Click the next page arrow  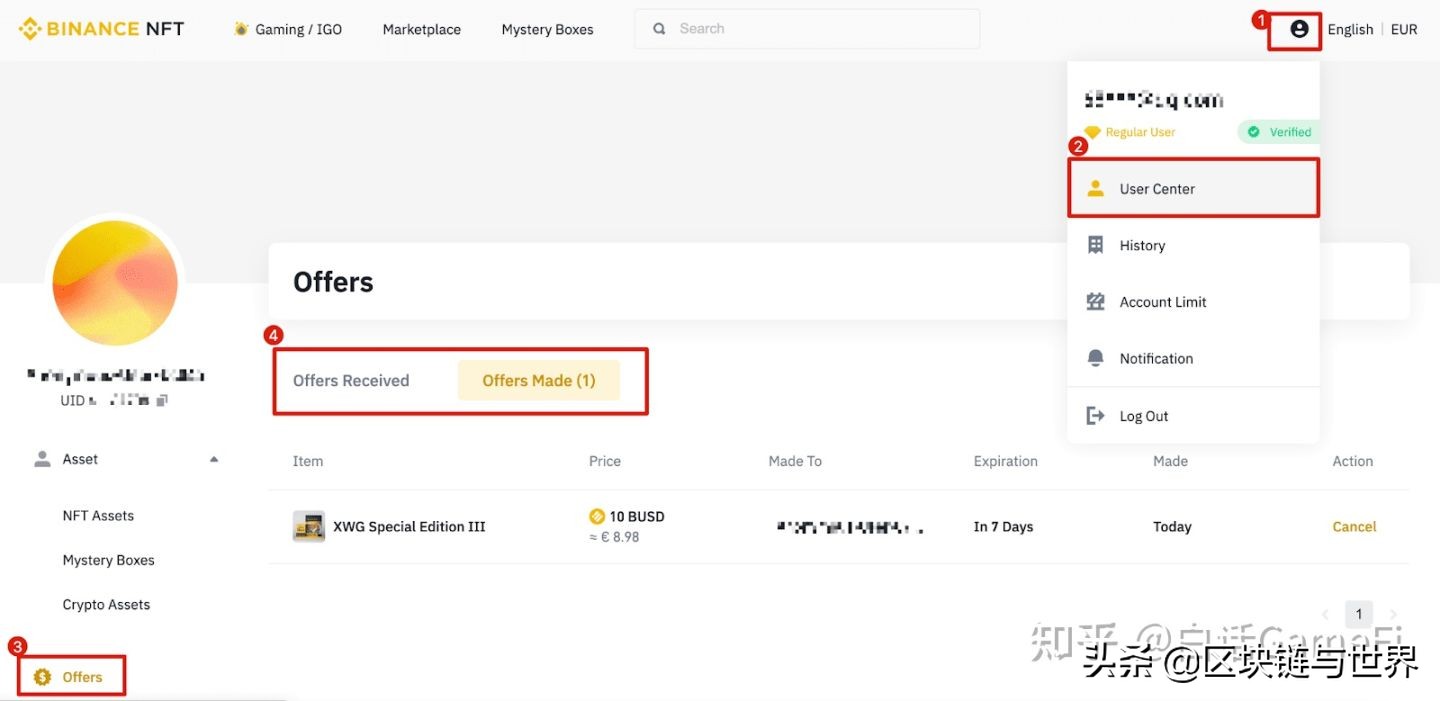pyautogui.click(x=1393, y=614)
